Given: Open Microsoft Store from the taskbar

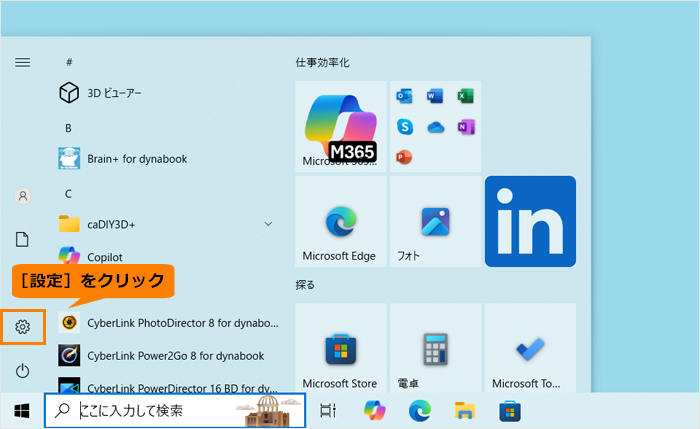Looking at the screenshot, I should point(510,411).
